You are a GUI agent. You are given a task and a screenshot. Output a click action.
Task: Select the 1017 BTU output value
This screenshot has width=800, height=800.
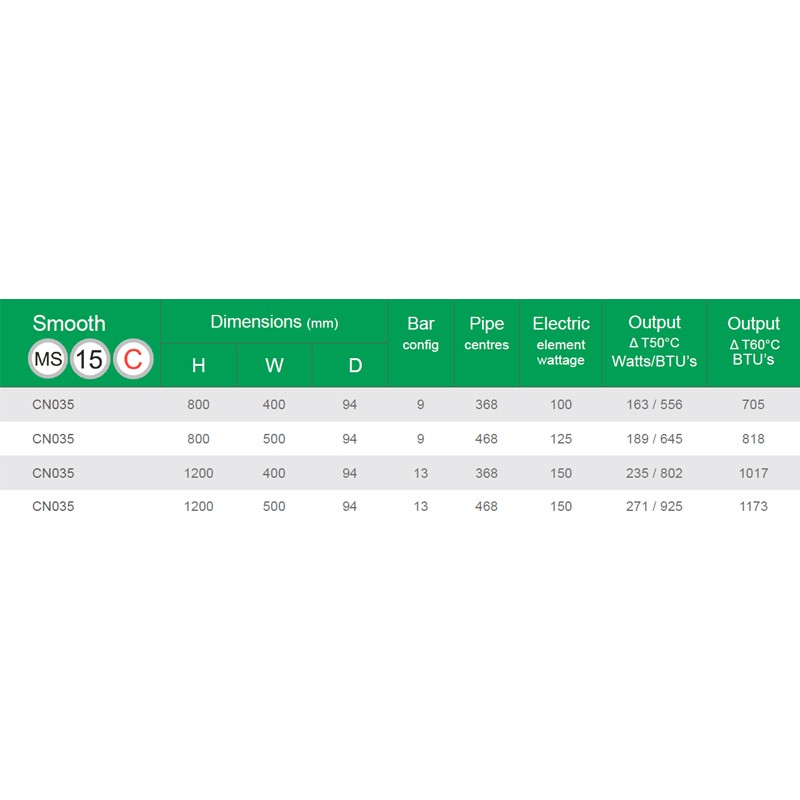coord(753,473)
